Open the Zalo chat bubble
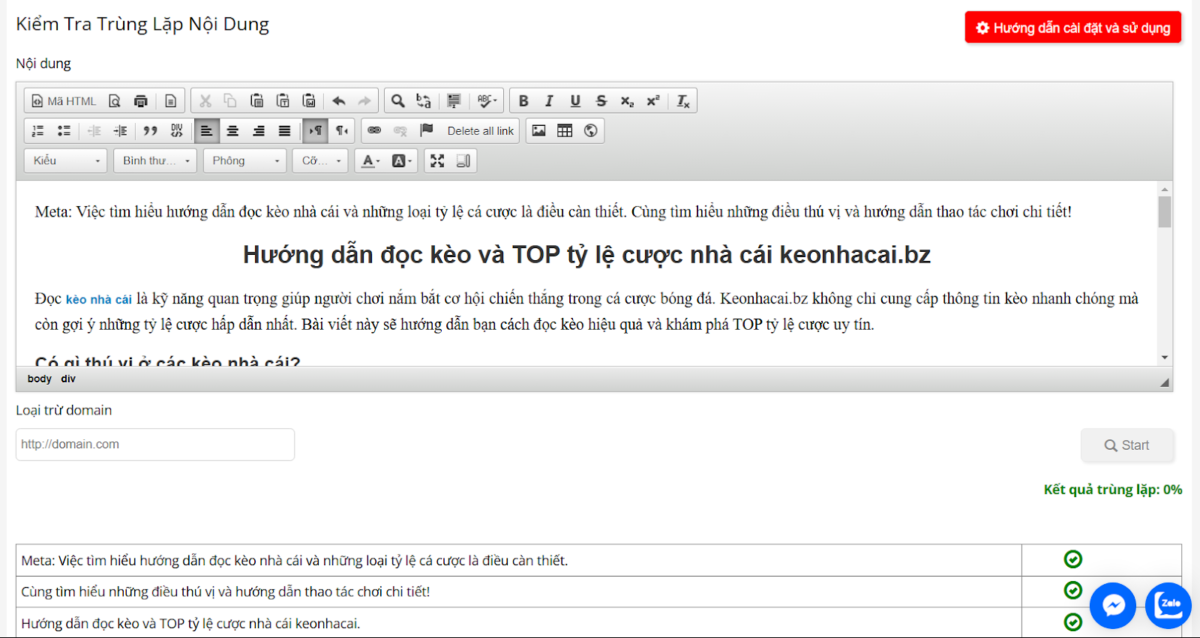The width and height of the screenshot is (1200, 638). pos(1168,605)
